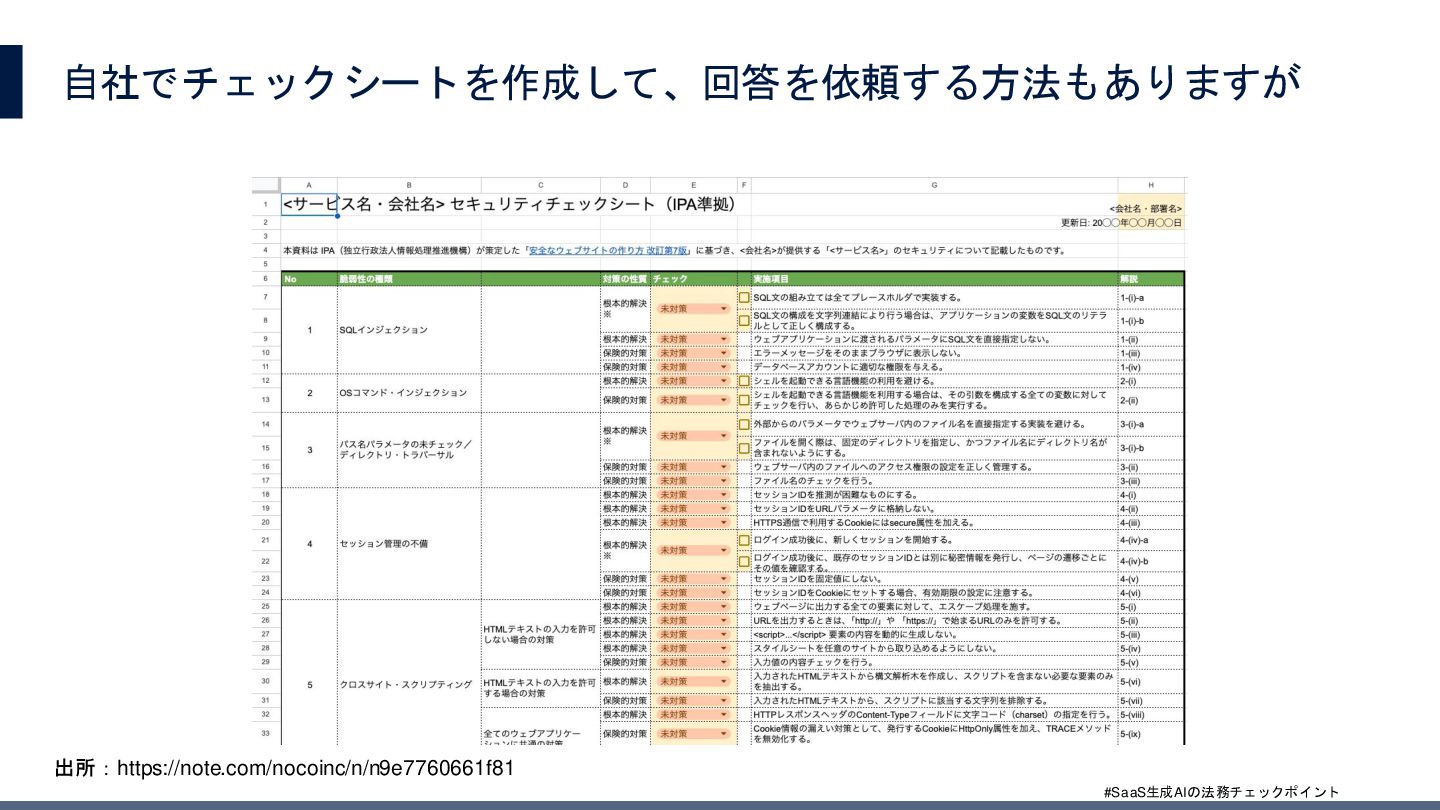Viewport: 1440px width, 810px height.
Task: Tick checkbox for SQL文の組み立ては全てプレースホルダで実装する
Action: [744, 297]
